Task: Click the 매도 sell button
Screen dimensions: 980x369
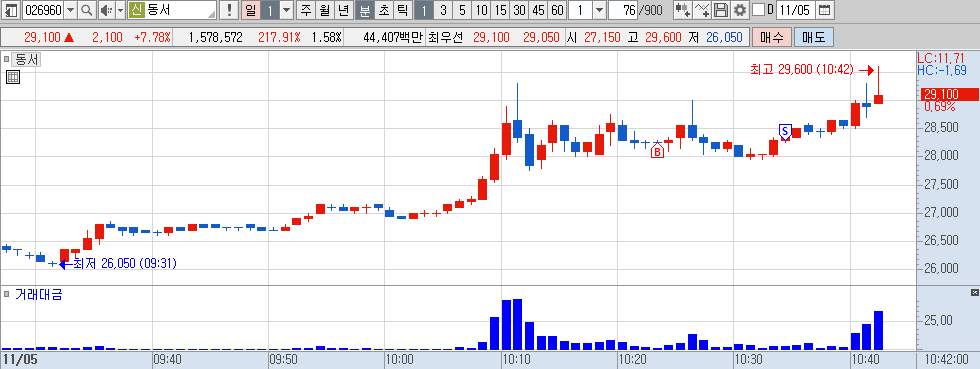Action: 814,37
